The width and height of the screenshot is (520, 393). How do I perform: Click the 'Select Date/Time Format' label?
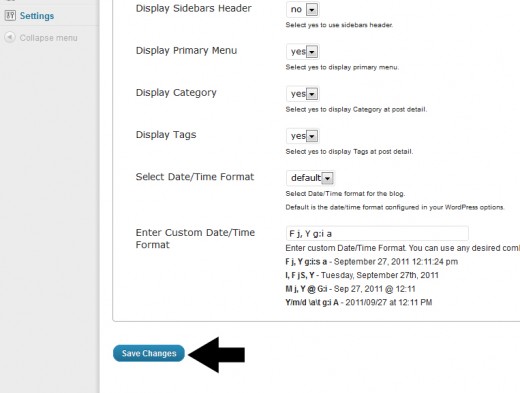pos(195,177)
